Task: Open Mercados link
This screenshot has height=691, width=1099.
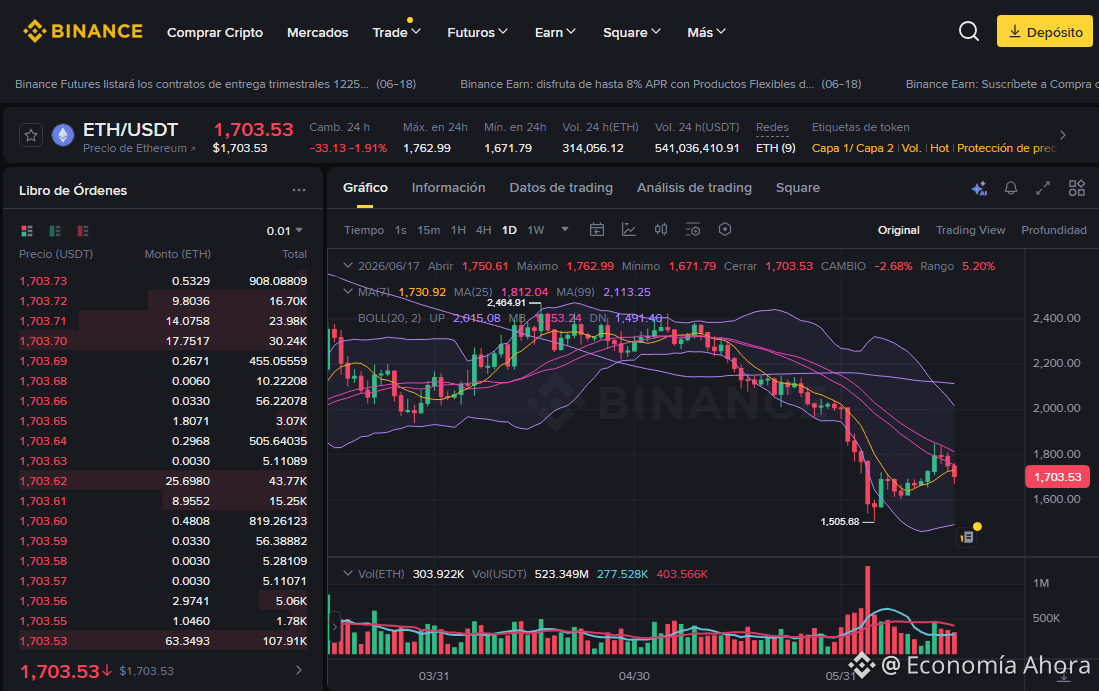Action: click(318, 32)
